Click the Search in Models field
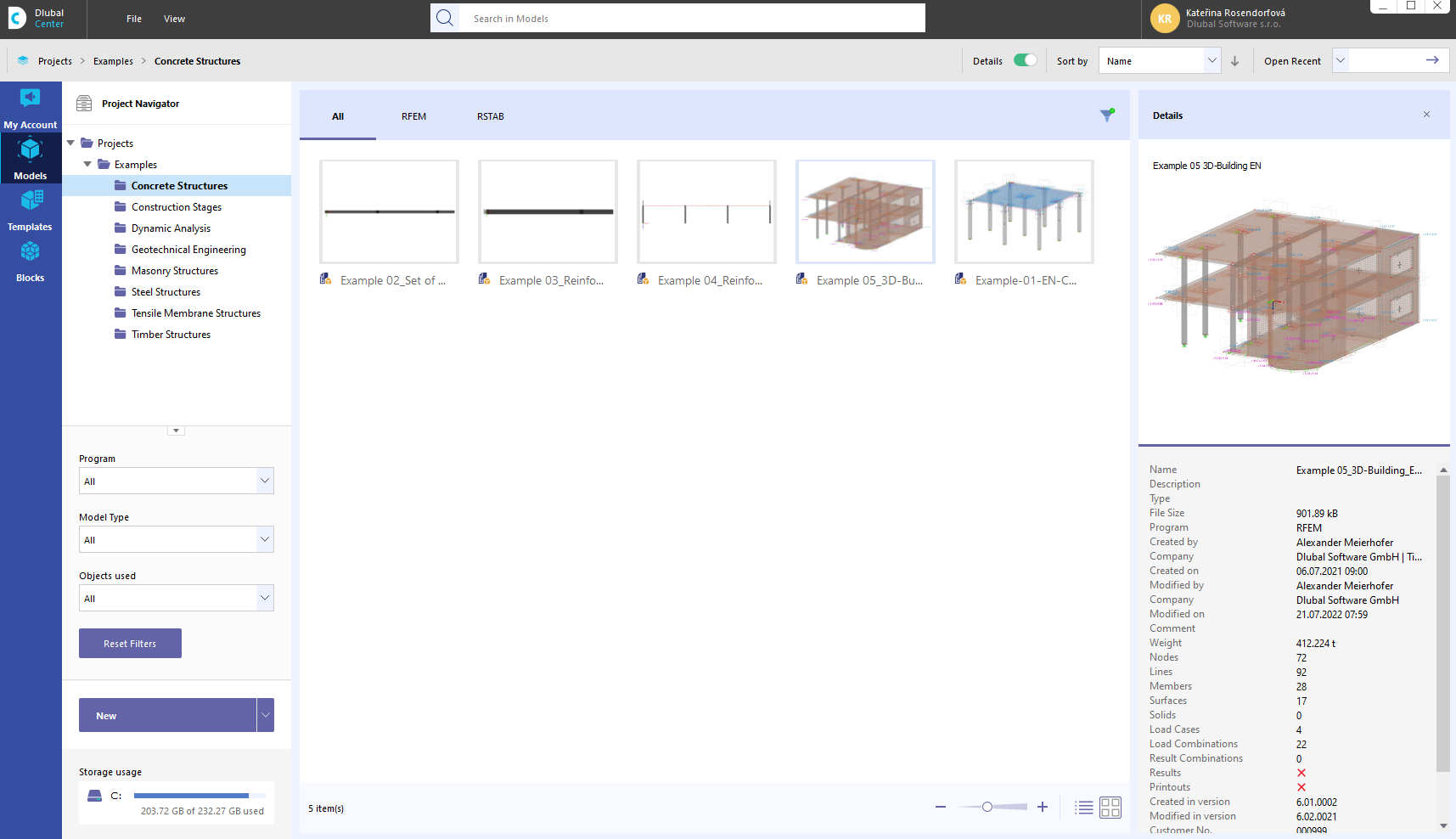This screenshot has width=1456, height=839. pos(692,18)
